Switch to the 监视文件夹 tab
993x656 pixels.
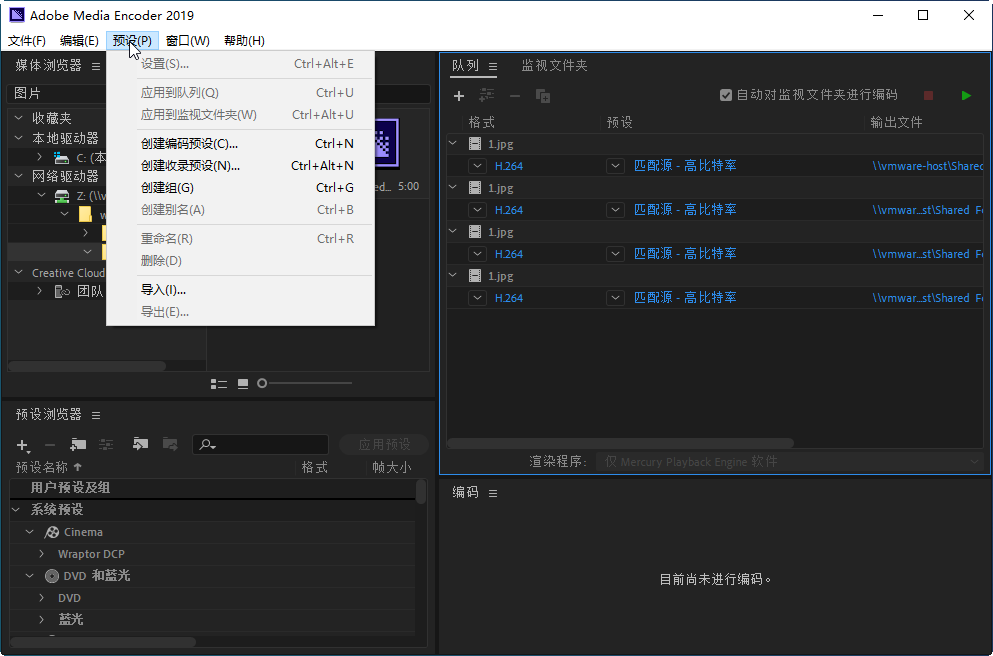point(554,65)
